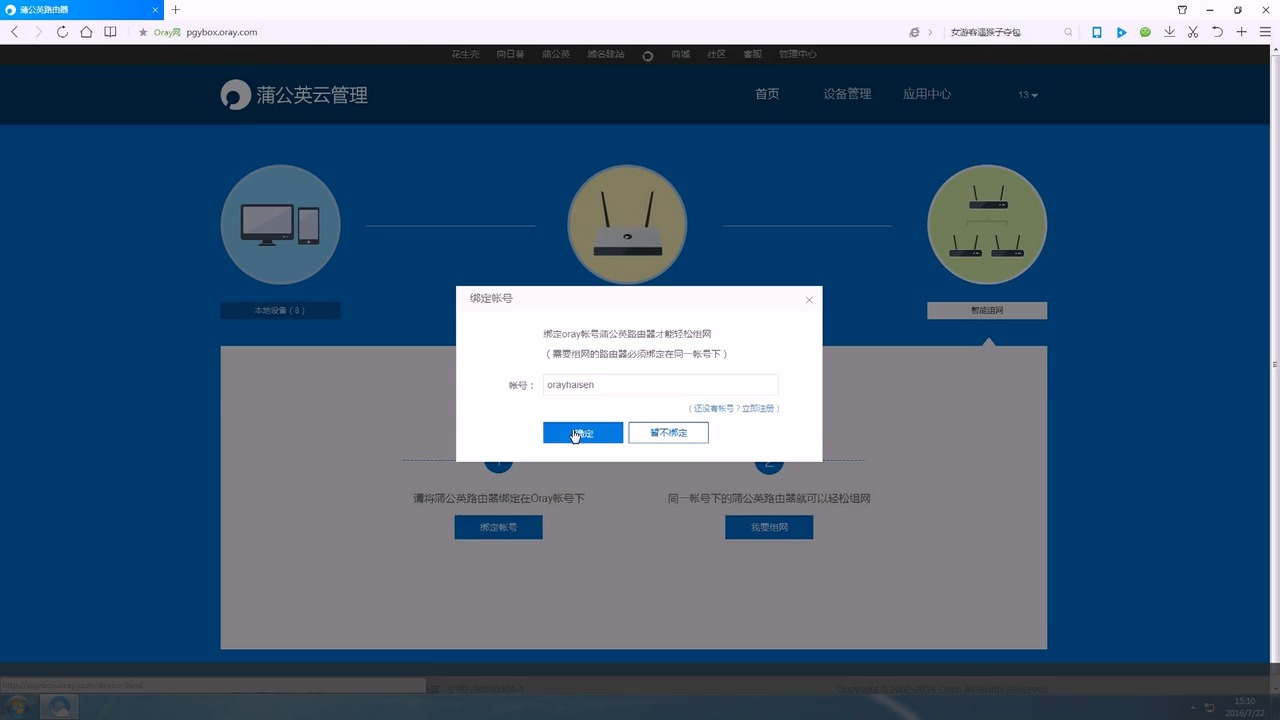Screen dimensions: 1280x720
Task: Click the blue play video icon
Action: [1121, 32]
